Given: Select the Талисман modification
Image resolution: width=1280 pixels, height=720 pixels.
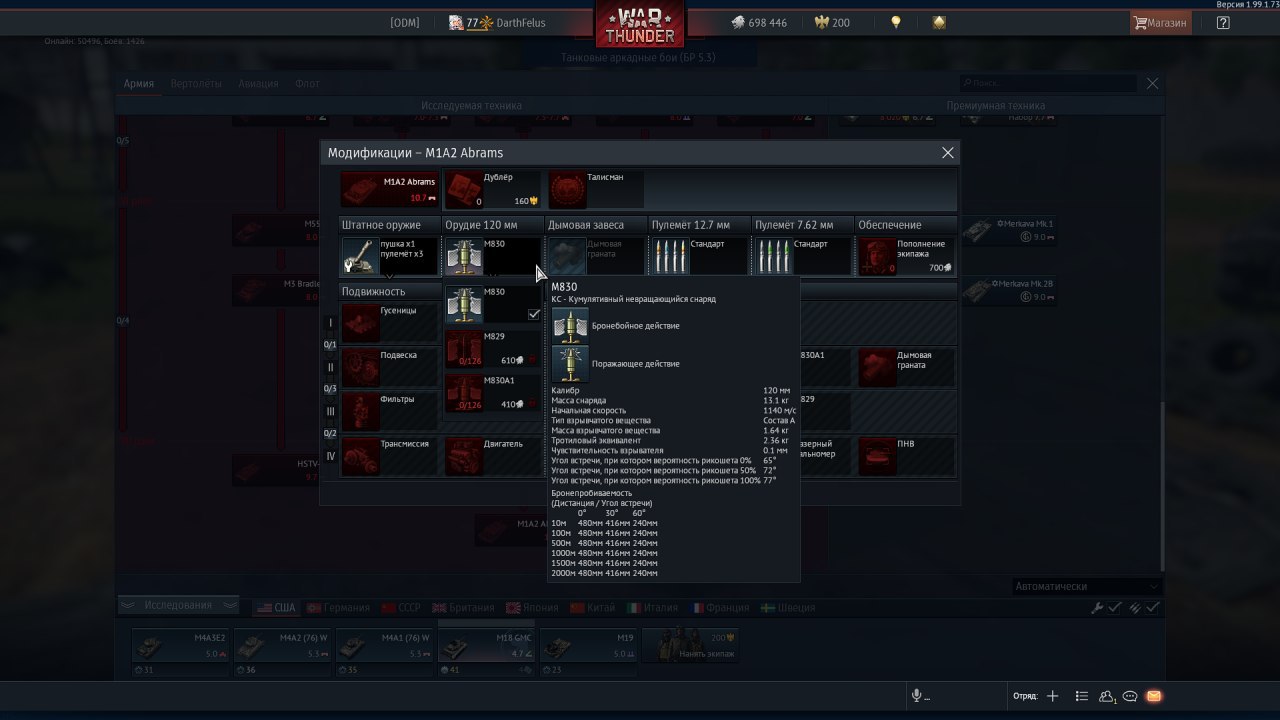Looking at the screenshot, I should 596,189.
